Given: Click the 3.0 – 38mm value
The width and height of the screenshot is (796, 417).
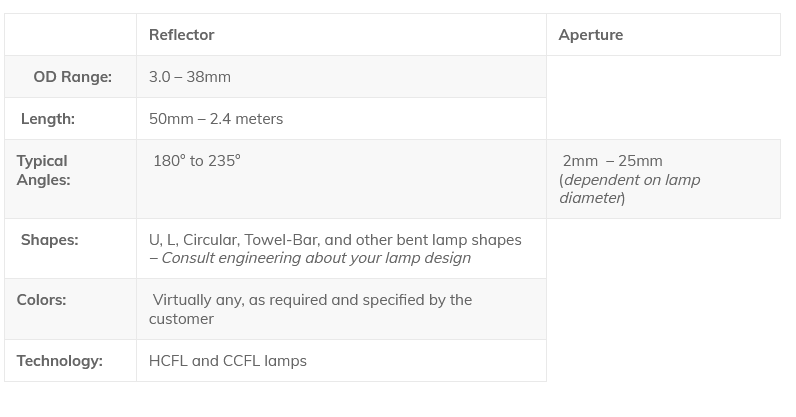Looking at the screenshot, I should tap(190, 77).
